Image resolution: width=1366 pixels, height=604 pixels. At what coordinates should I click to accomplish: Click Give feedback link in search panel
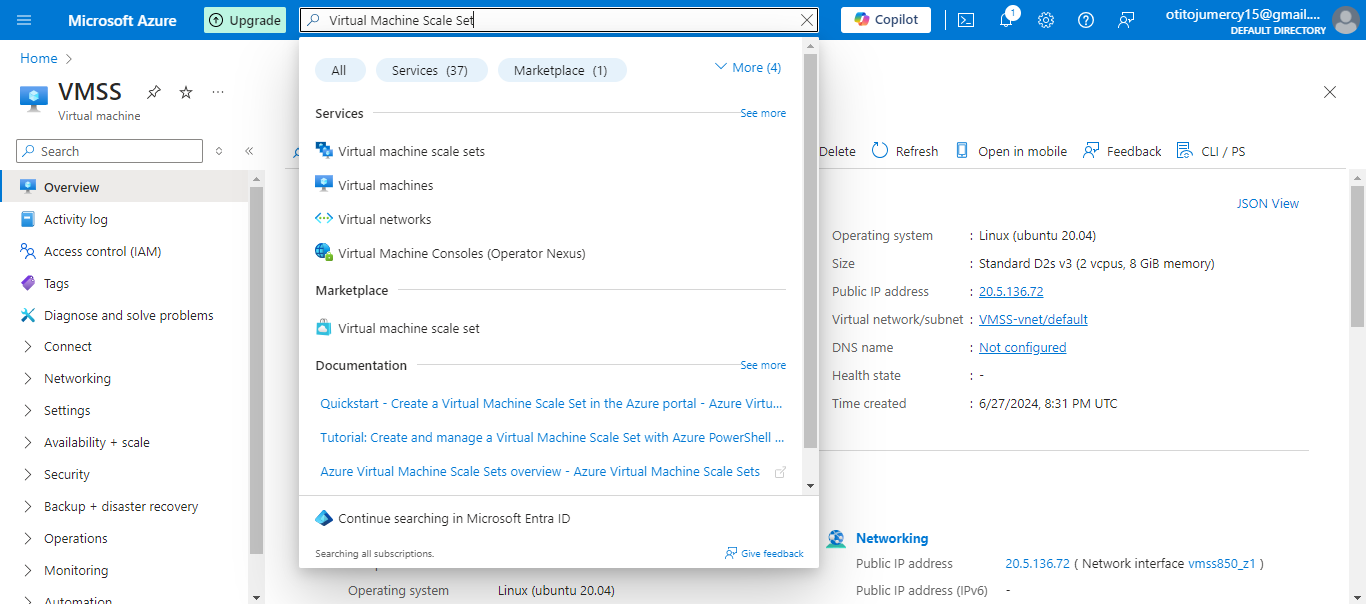coord(764,553)
